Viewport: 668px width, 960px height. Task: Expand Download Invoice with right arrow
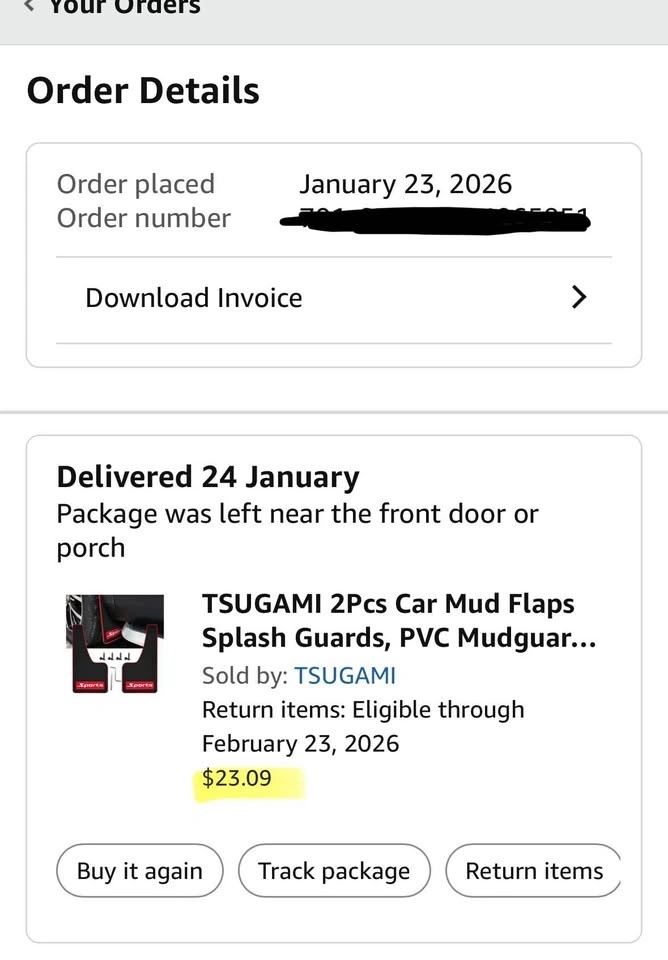(578, 298)
